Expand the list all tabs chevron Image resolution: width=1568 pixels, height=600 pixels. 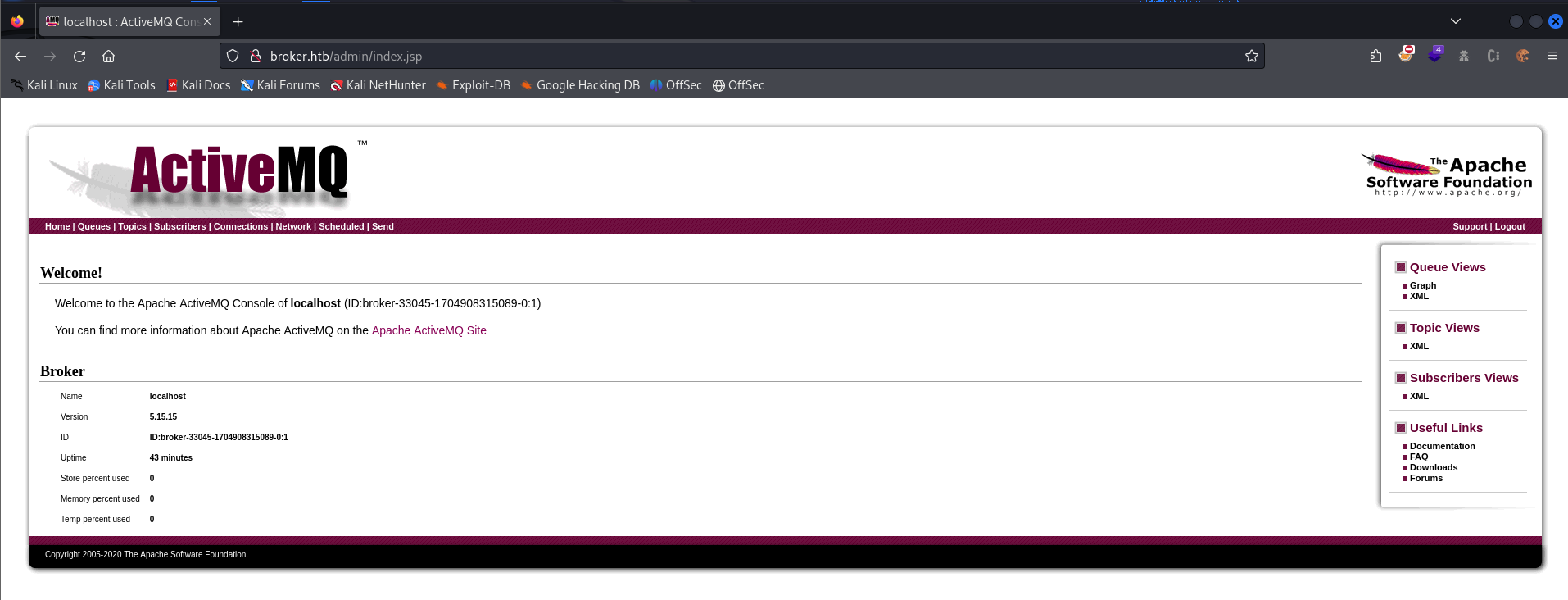tap(1456, 21)
